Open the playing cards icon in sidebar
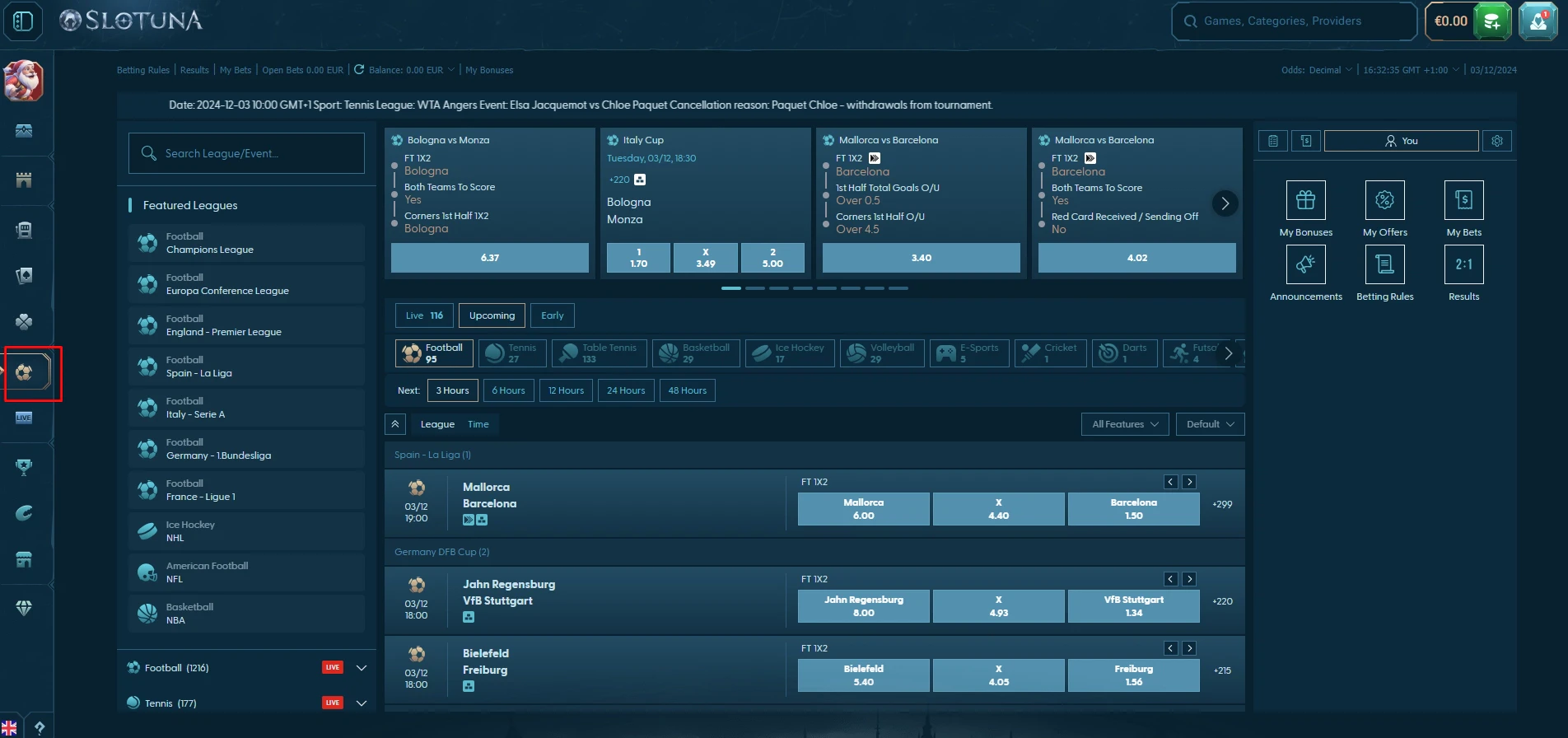The height and width of the screenshot is (738, 1568). click(24, 276)
